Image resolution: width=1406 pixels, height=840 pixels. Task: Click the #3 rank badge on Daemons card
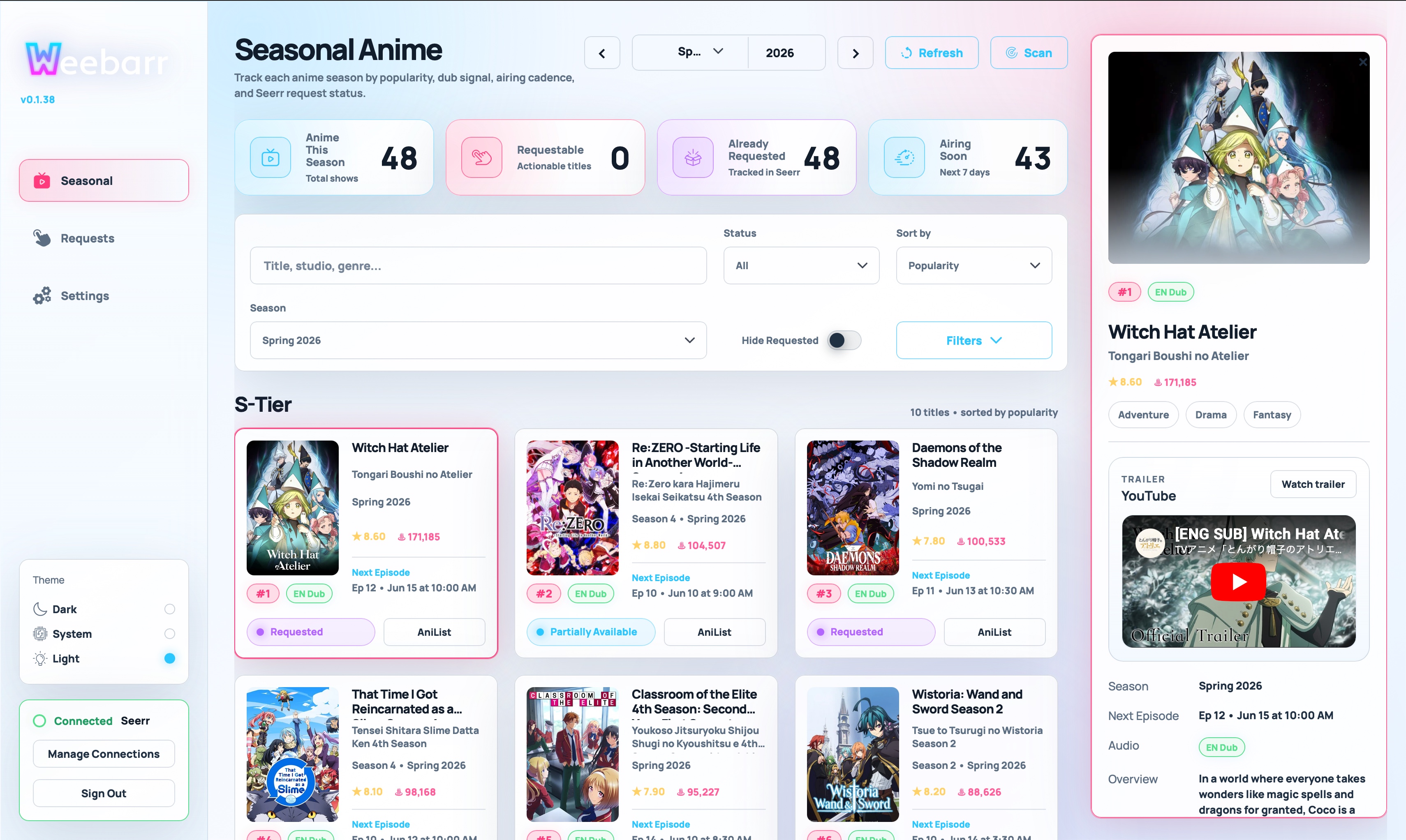coord(824,594)
